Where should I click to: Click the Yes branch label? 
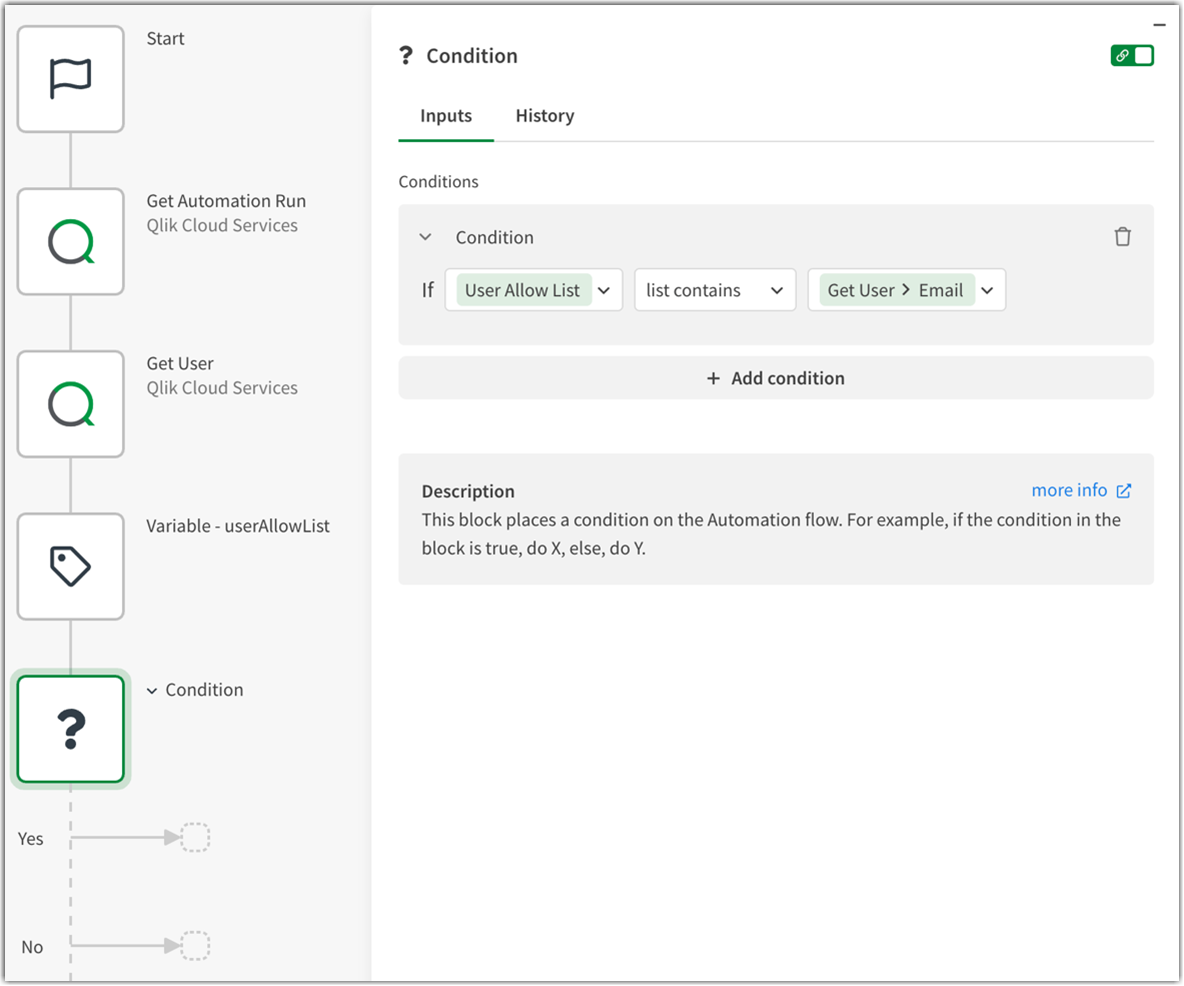pos(31,839)
